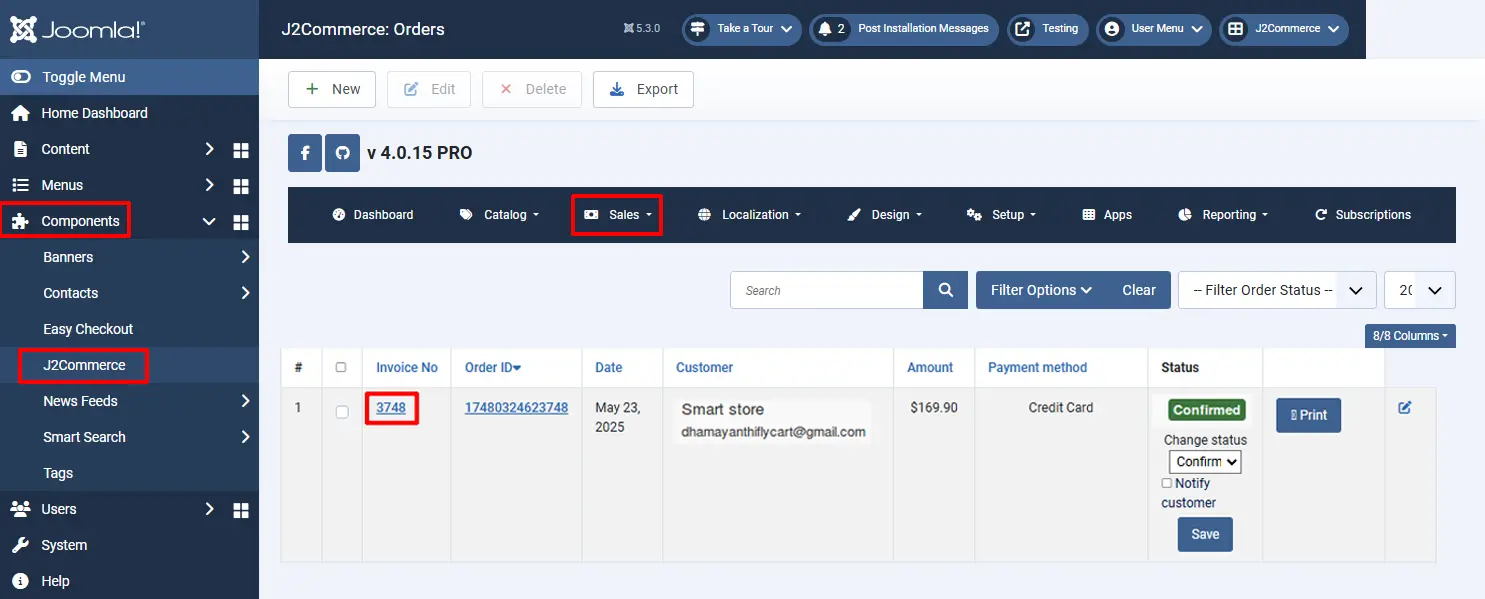The width and height of the screenshot is (1485, 599).
Task: Open the list limit dropdown
Action: [1420, 290]
